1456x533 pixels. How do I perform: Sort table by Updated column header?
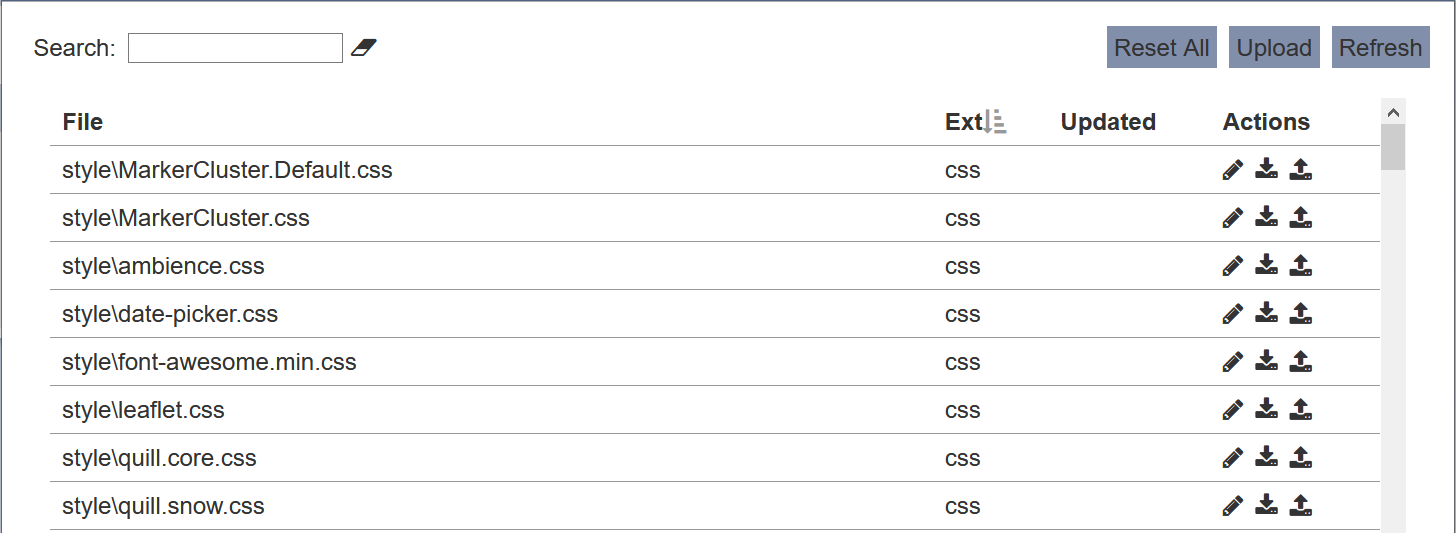tap(1108, 122)
